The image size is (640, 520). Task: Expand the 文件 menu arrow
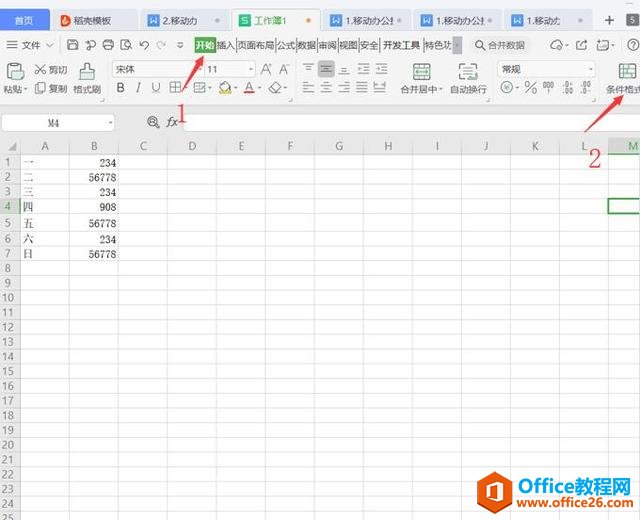(x=50, y=45)
